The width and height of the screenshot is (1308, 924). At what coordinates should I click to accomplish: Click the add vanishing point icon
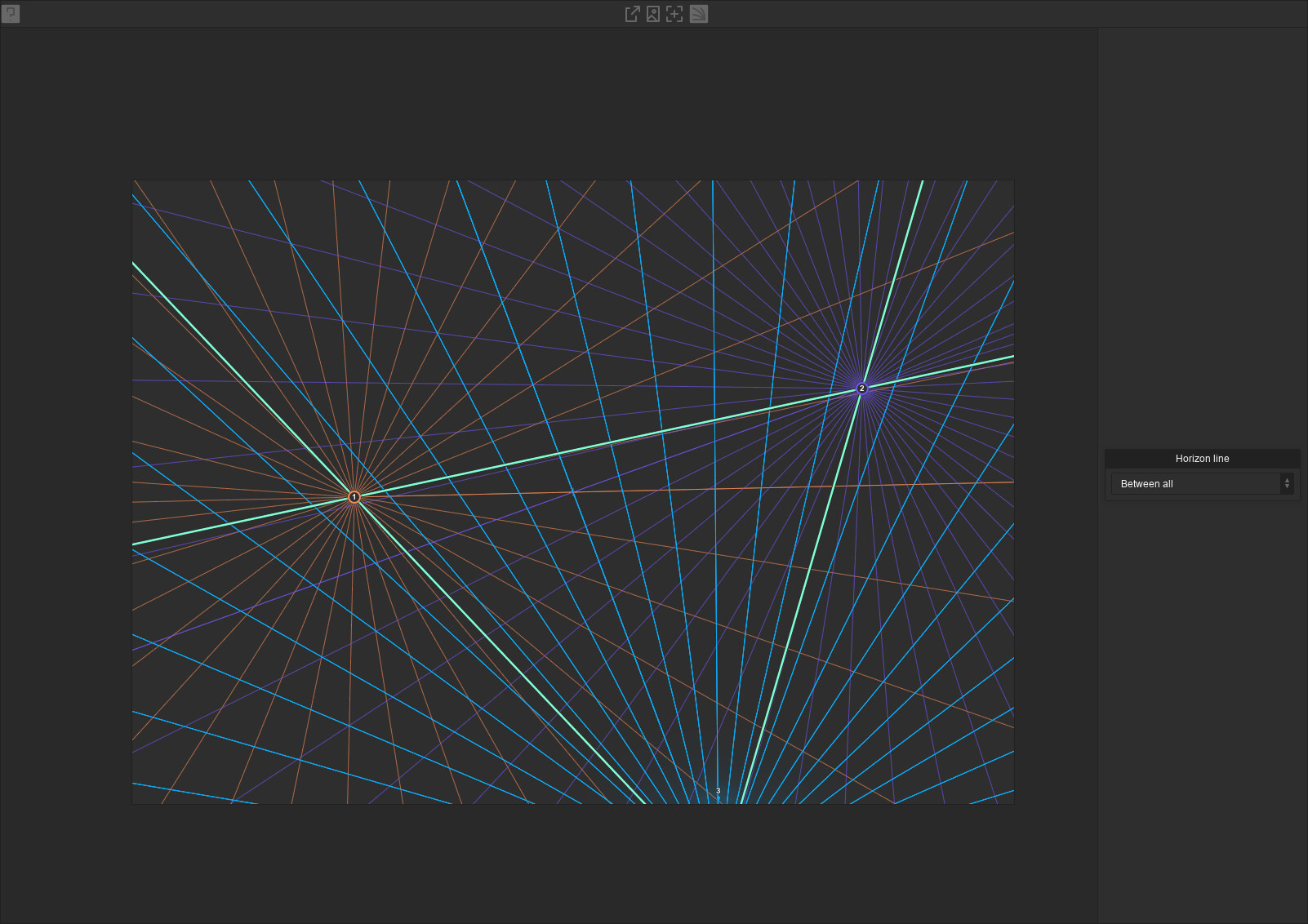point(674,14)
